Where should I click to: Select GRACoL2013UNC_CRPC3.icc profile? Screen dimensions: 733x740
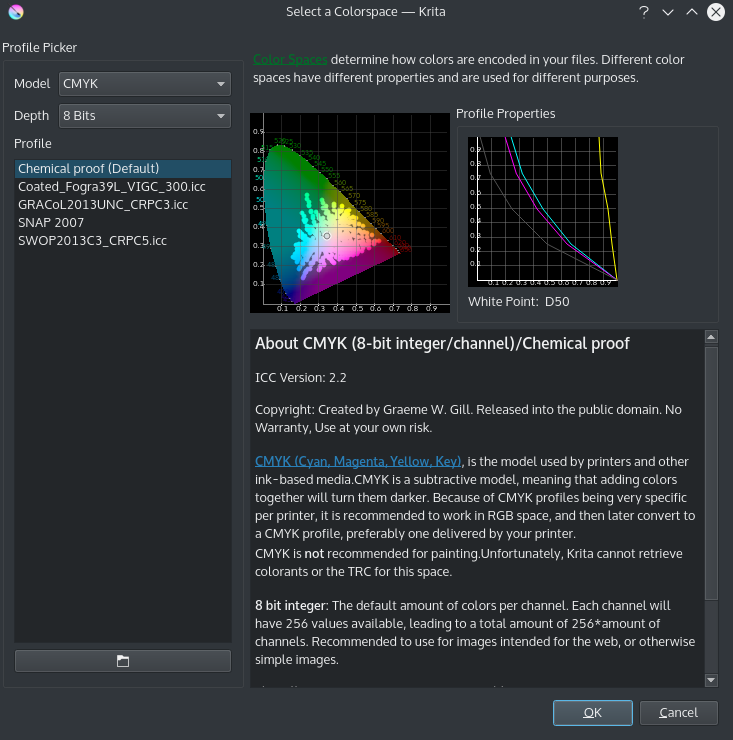click(x=123, y=204)
